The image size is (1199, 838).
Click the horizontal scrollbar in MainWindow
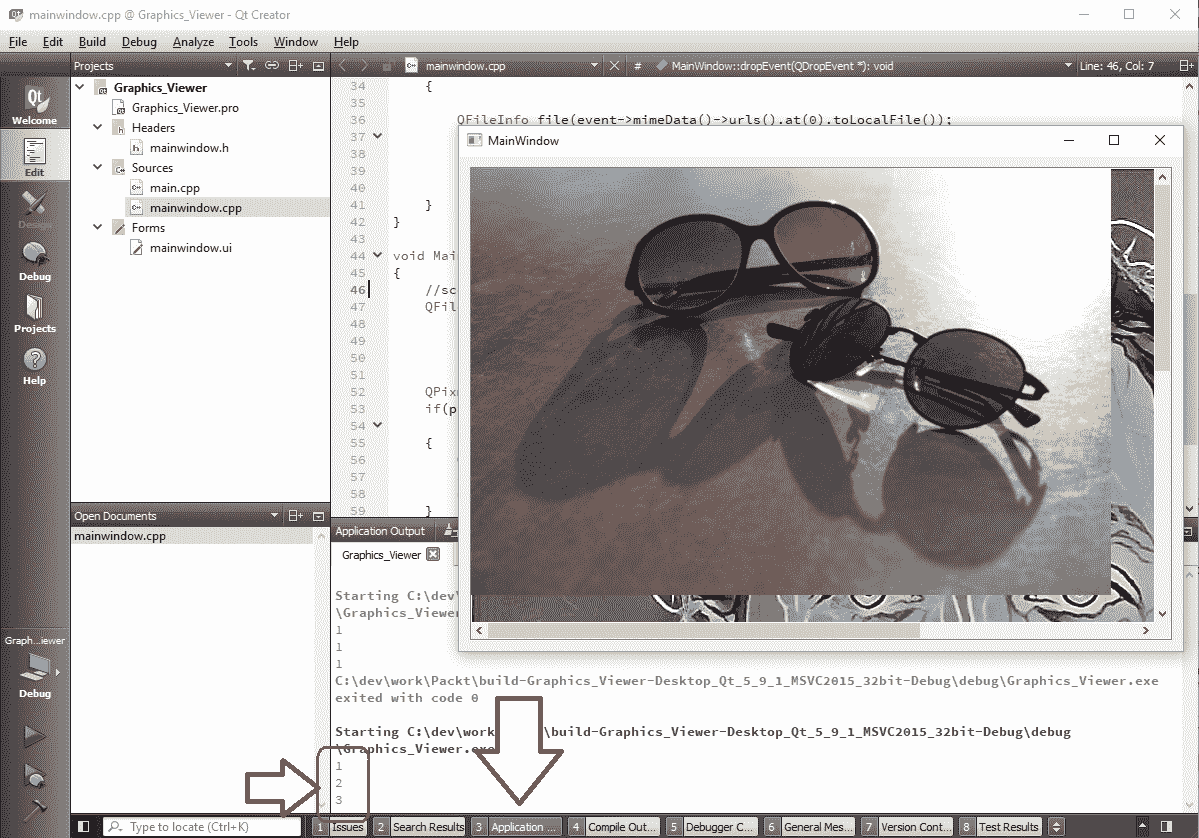pyautogui.click(x=811, y=630)
